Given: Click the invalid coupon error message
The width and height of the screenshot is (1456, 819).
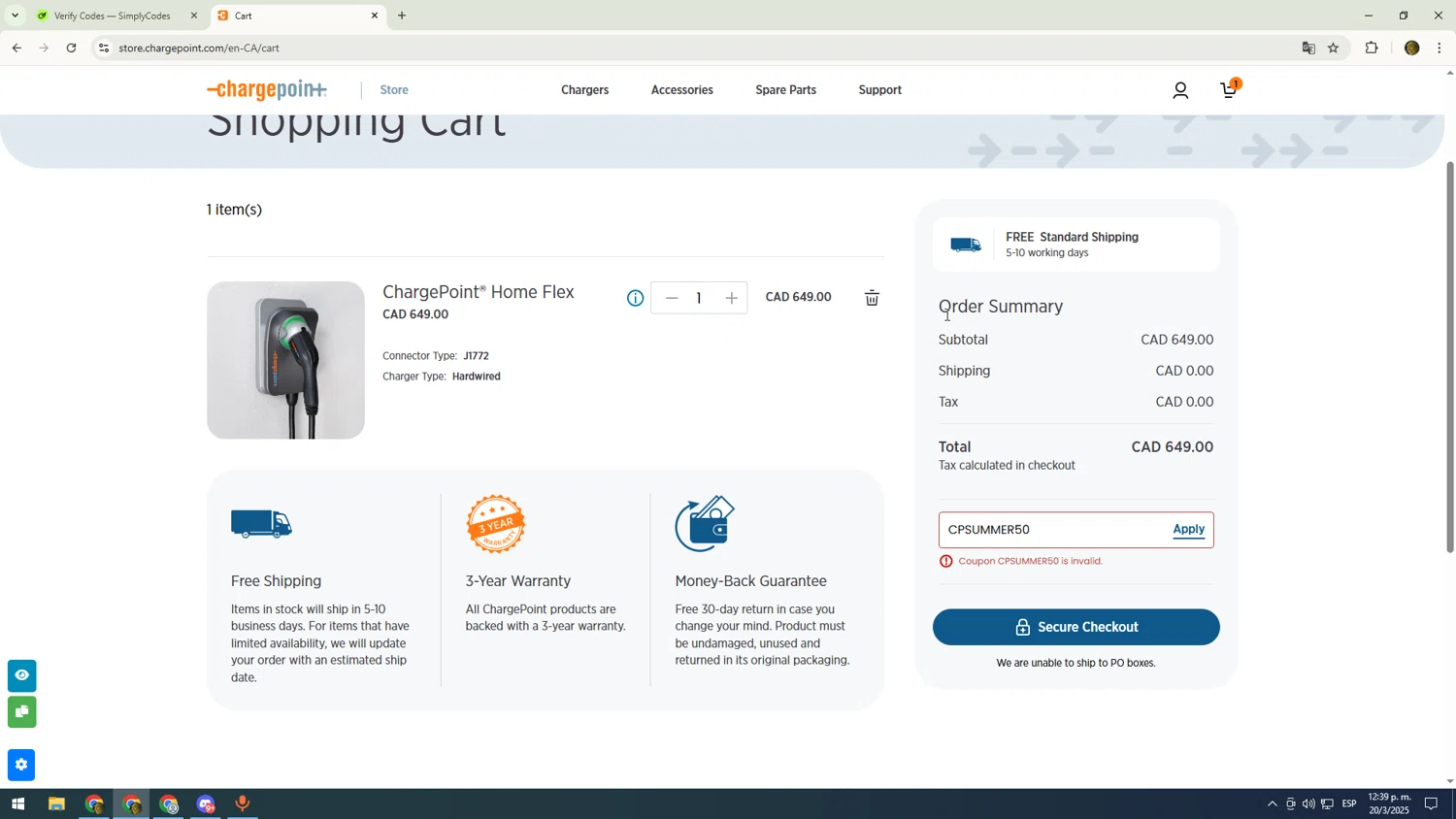Looking at the screenshot, I should [x=1031, y=561].
